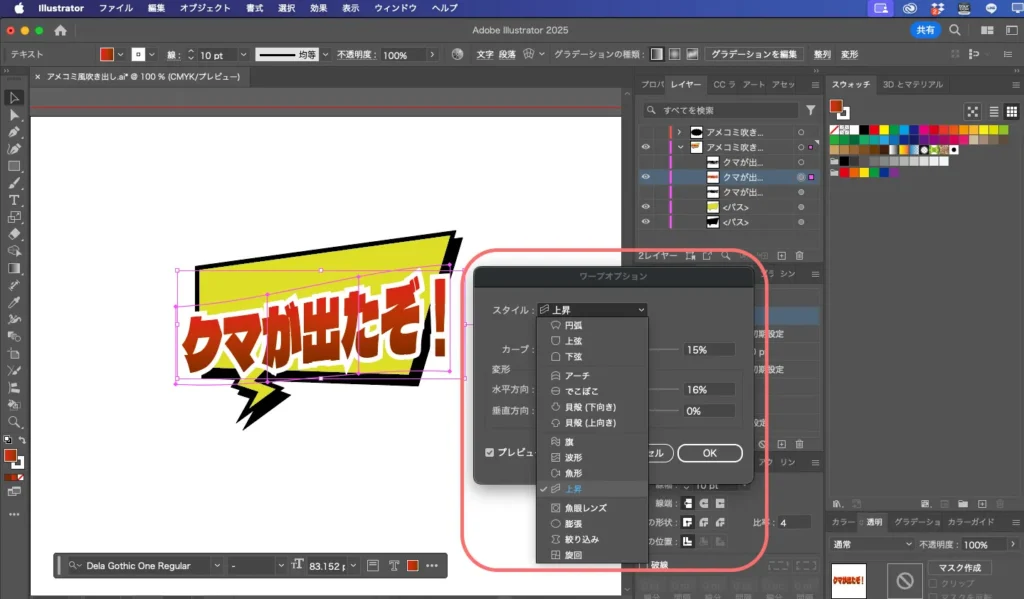1024x599 pixels.
Task: Select the Selection tool
Action: (x=14, y=97)
